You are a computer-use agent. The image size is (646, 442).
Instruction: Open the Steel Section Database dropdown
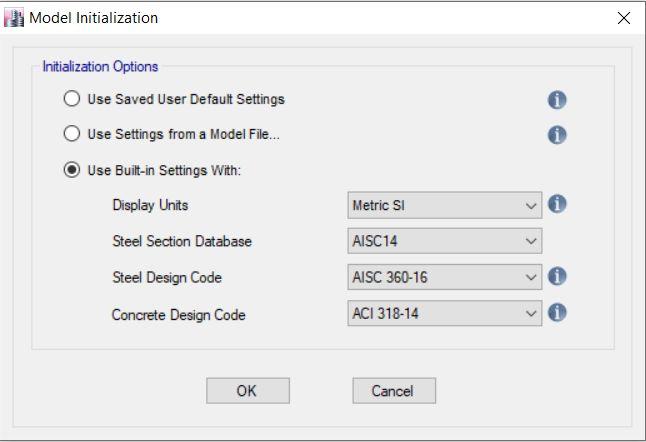[x=444, y=241]
